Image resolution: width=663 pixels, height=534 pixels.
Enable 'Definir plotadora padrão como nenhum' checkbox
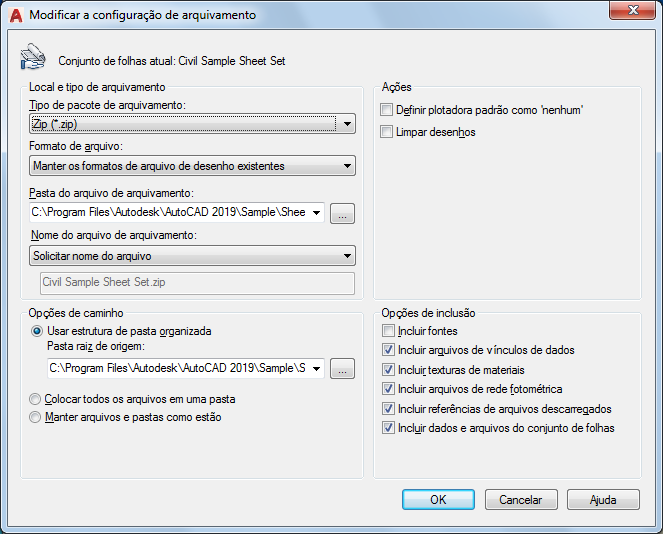[386, 110]
